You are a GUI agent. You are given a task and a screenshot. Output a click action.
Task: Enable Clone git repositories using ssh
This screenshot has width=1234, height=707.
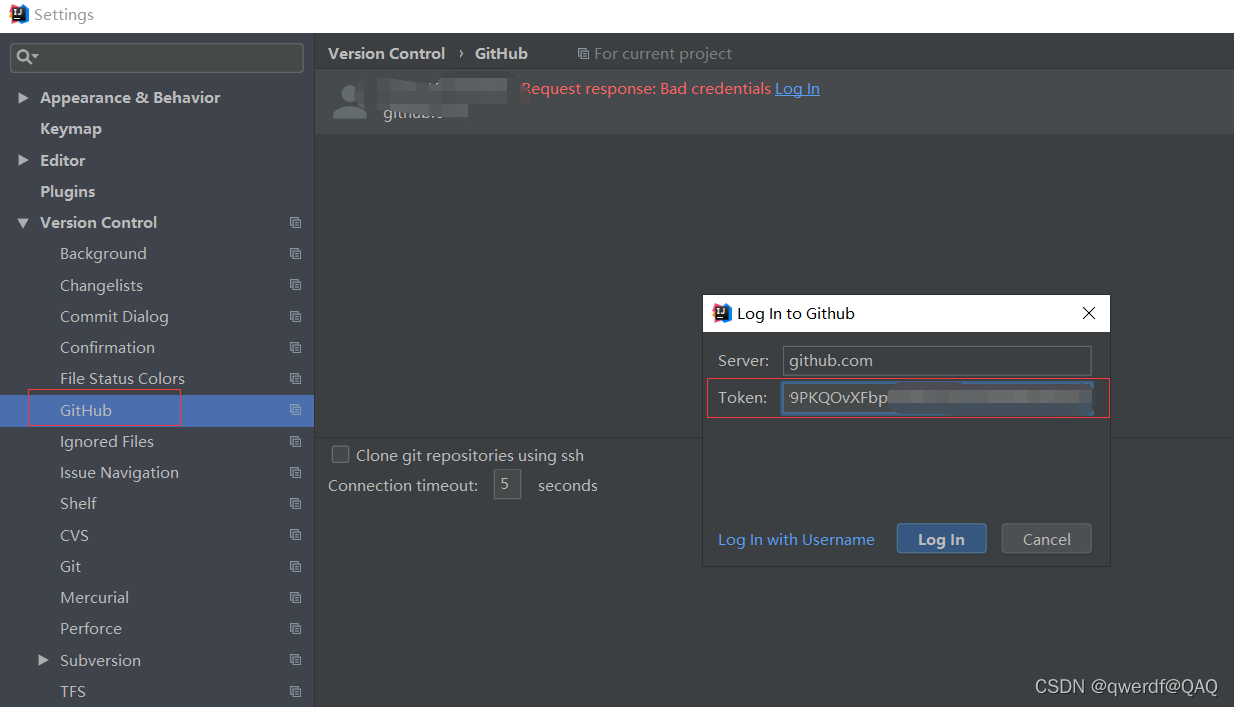pyautogui.click(x=340, y=455)
